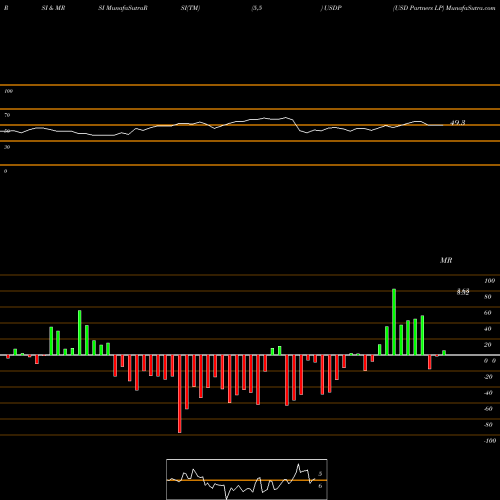This screenshot has width=500, height=500.
Task: Click the tallest green MR histogram bar
Action: pos(394,322)
